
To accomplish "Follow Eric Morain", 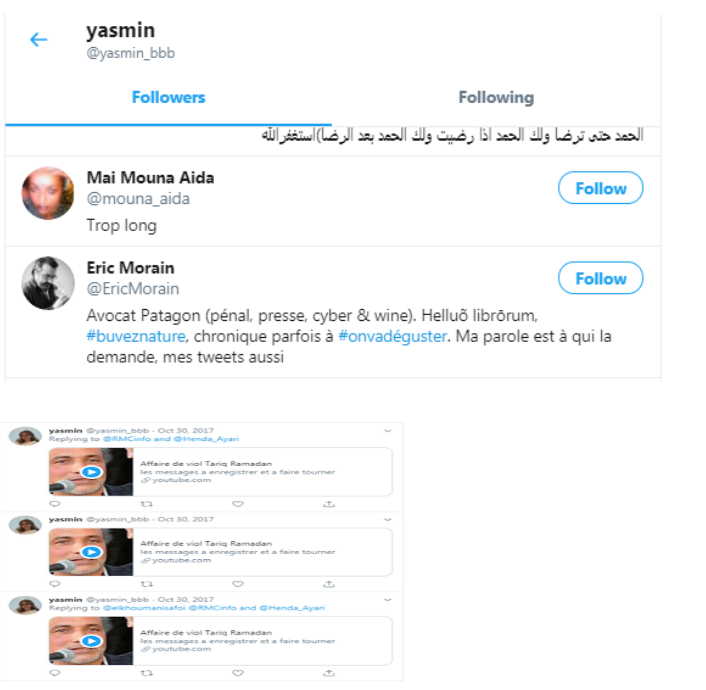I will click(x=601, y=278).
